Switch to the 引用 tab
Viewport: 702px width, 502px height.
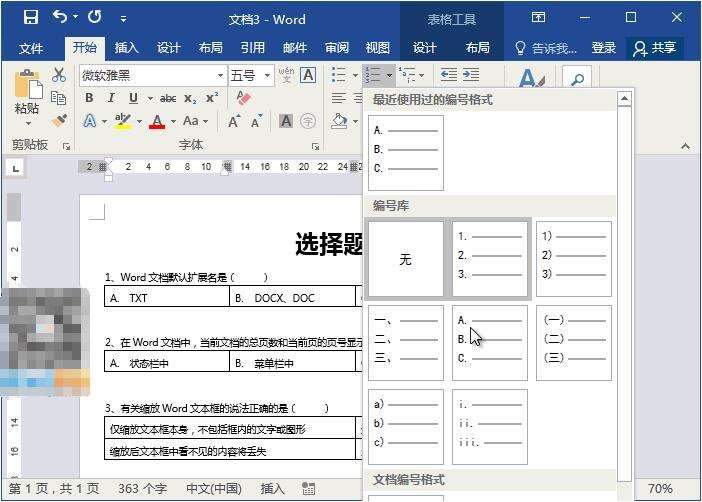pos(253,47)
